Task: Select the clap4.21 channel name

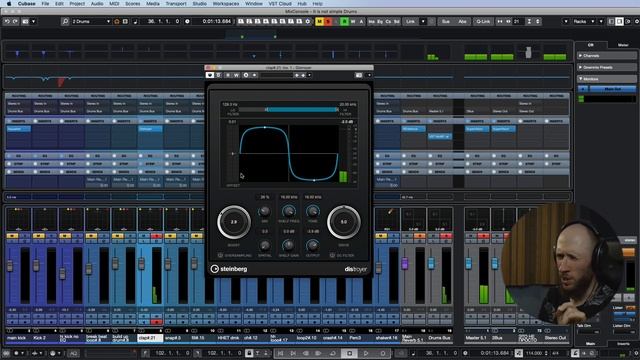Action: click(150, 338)
